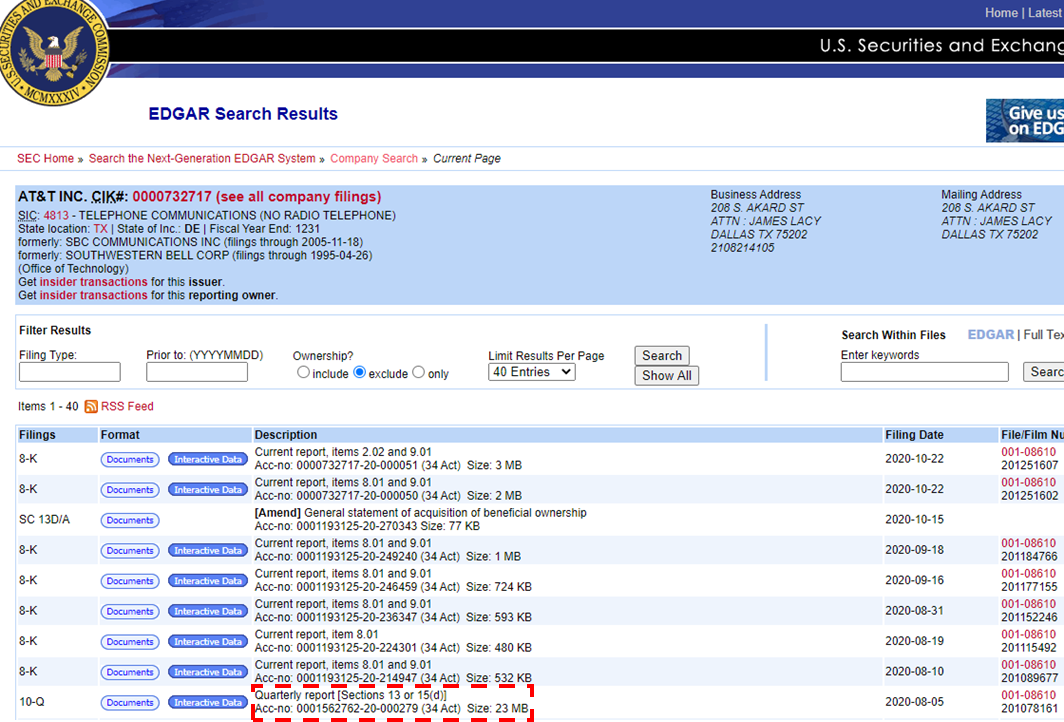The width and height of the screenshot is (1064, 722).
Task: Open Documents for 8-K Acc-no 0000732717-20-000050
Action: (130, 490)
